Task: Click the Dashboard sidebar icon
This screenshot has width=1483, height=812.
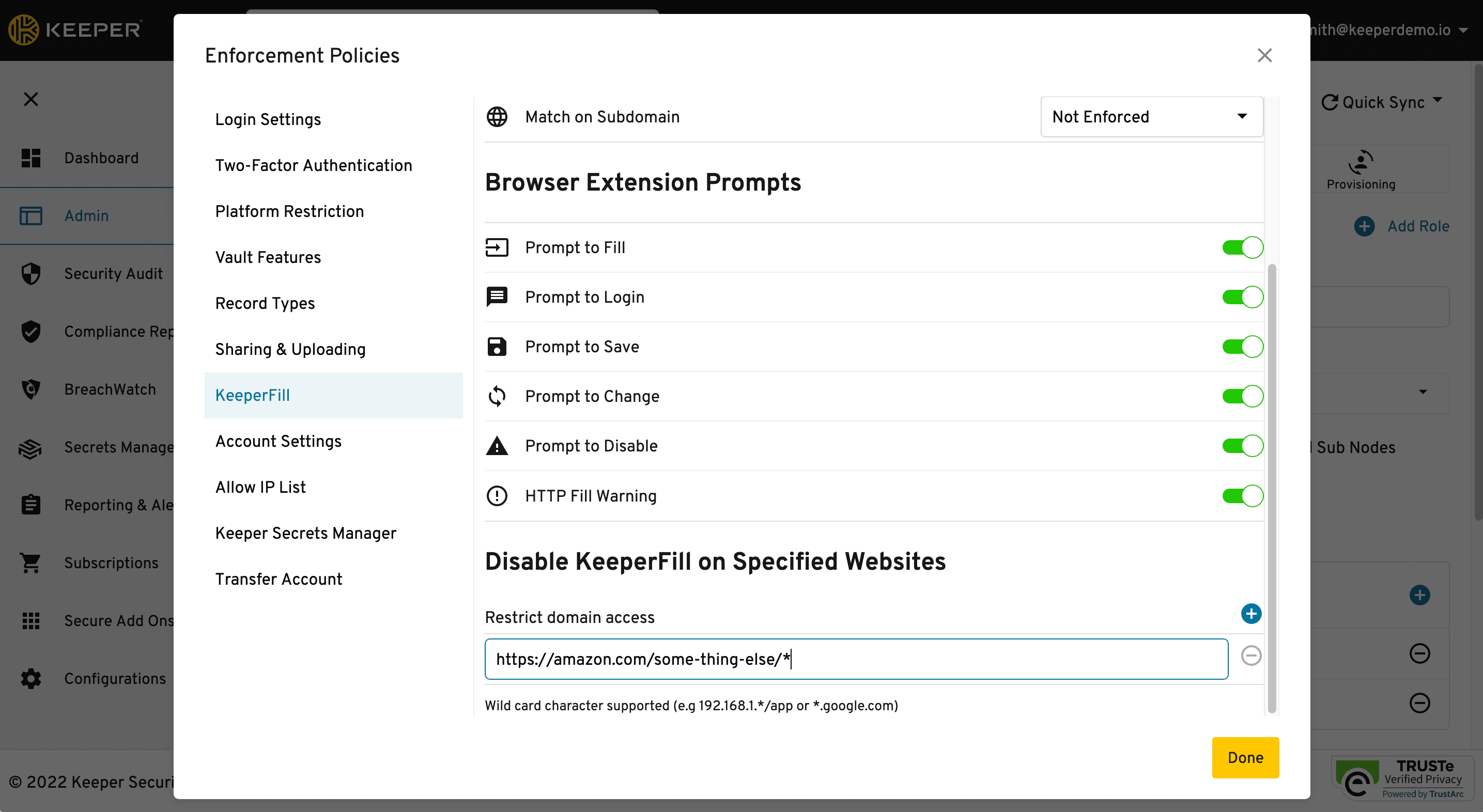Action: coord(30,158)
